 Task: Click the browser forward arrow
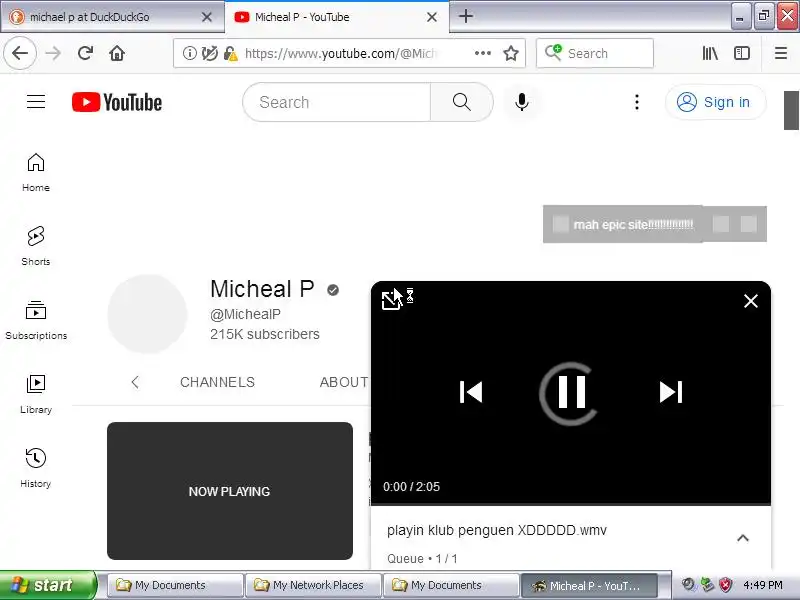53,53
